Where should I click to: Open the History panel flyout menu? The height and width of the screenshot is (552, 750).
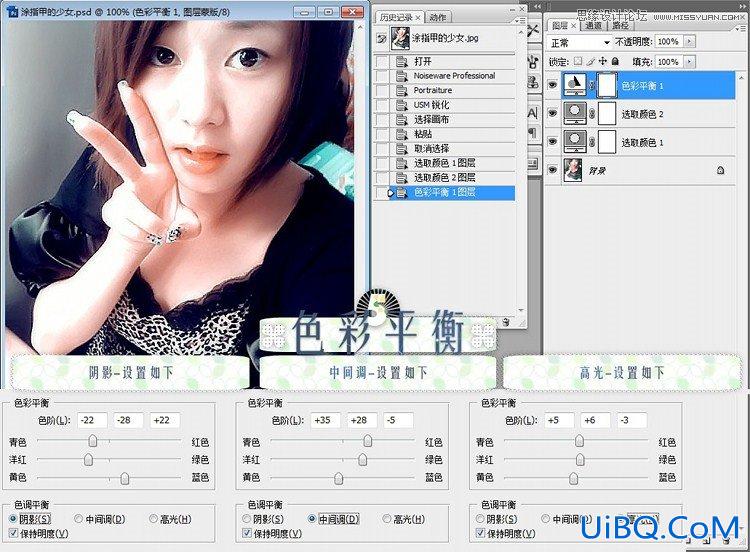click(519, 21)
